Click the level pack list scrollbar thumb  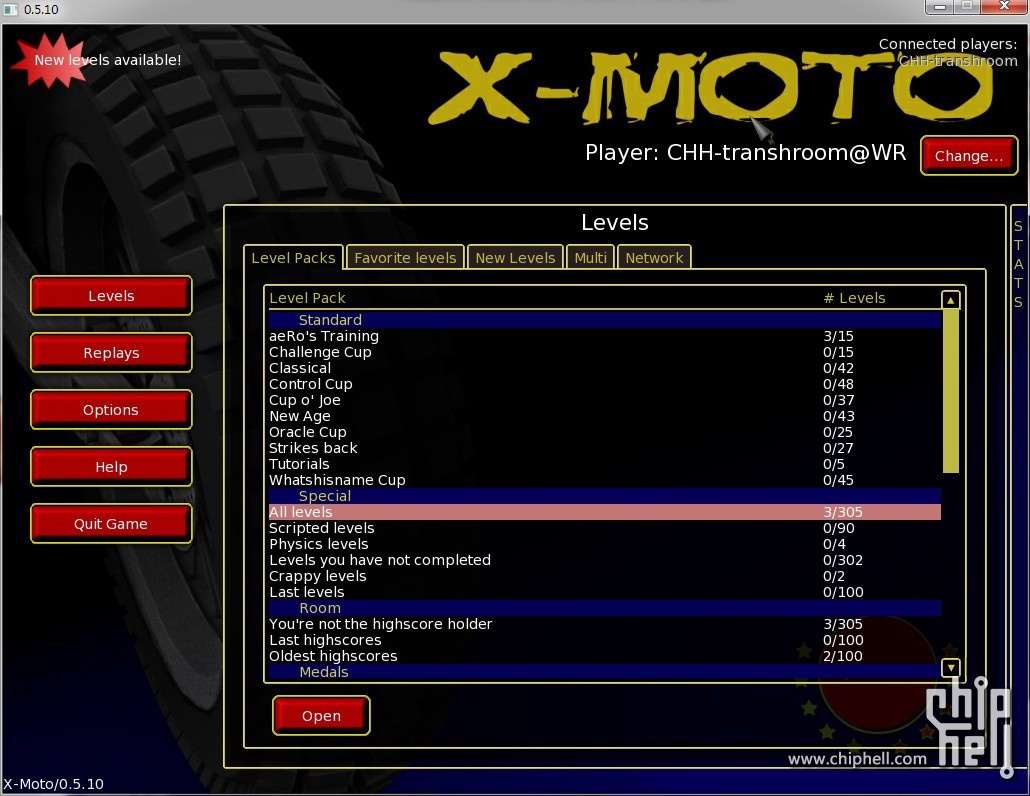point(950,391)
